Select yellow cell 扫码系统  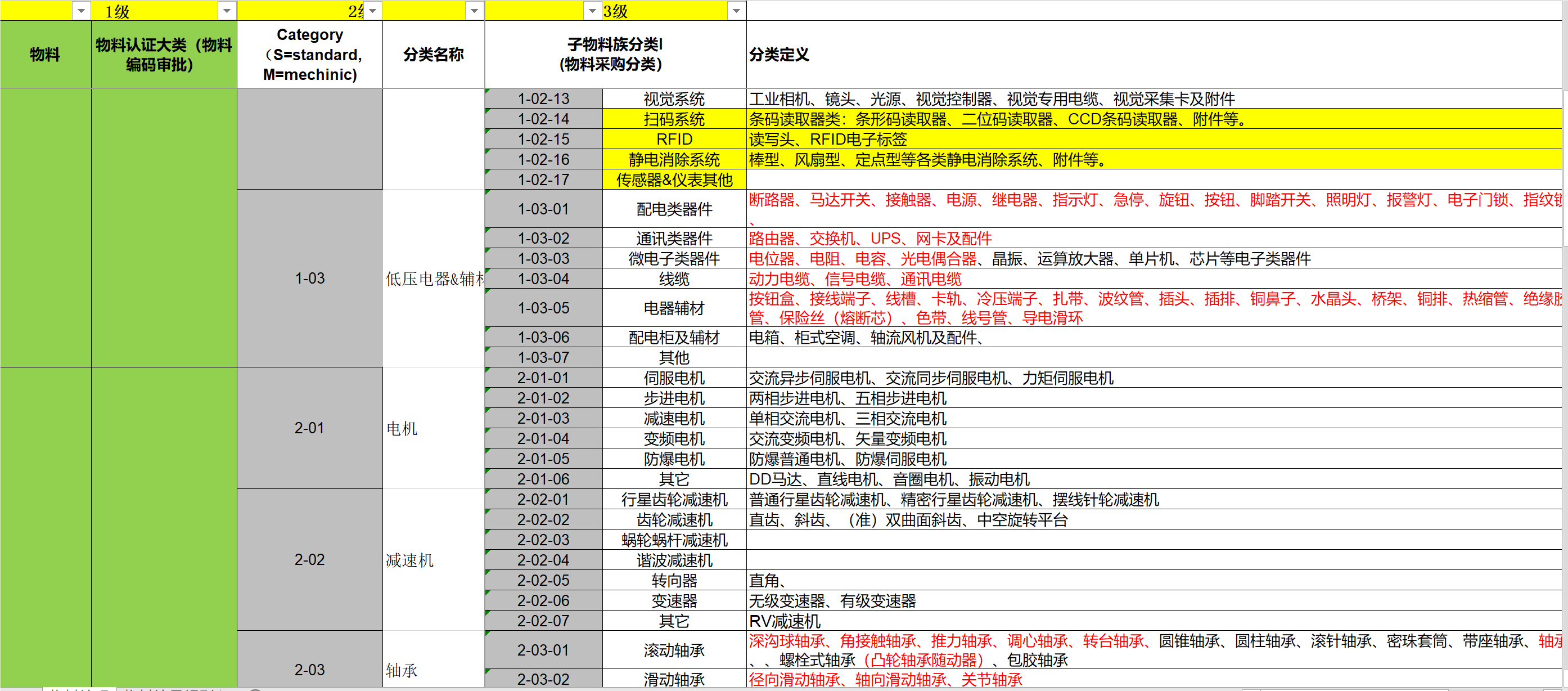(x=674, y=119)
